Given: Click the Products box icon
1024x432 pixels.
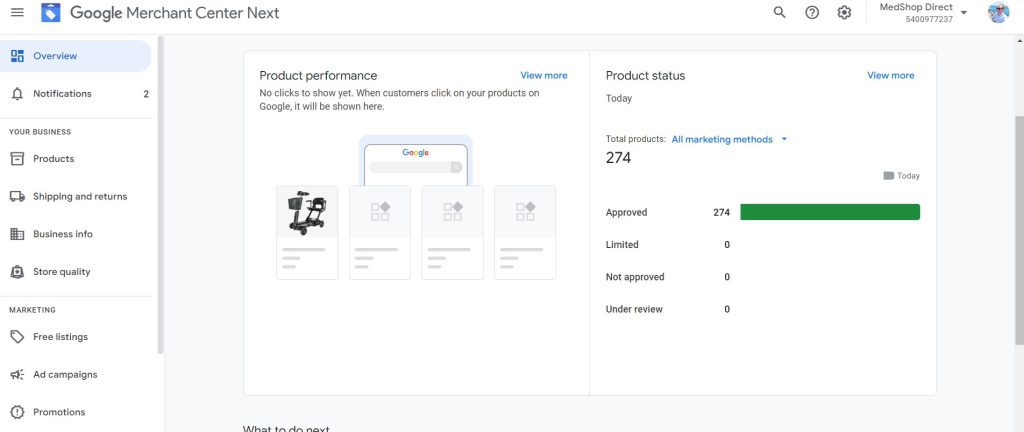Looking at the screenshot, I should [18, 159].
